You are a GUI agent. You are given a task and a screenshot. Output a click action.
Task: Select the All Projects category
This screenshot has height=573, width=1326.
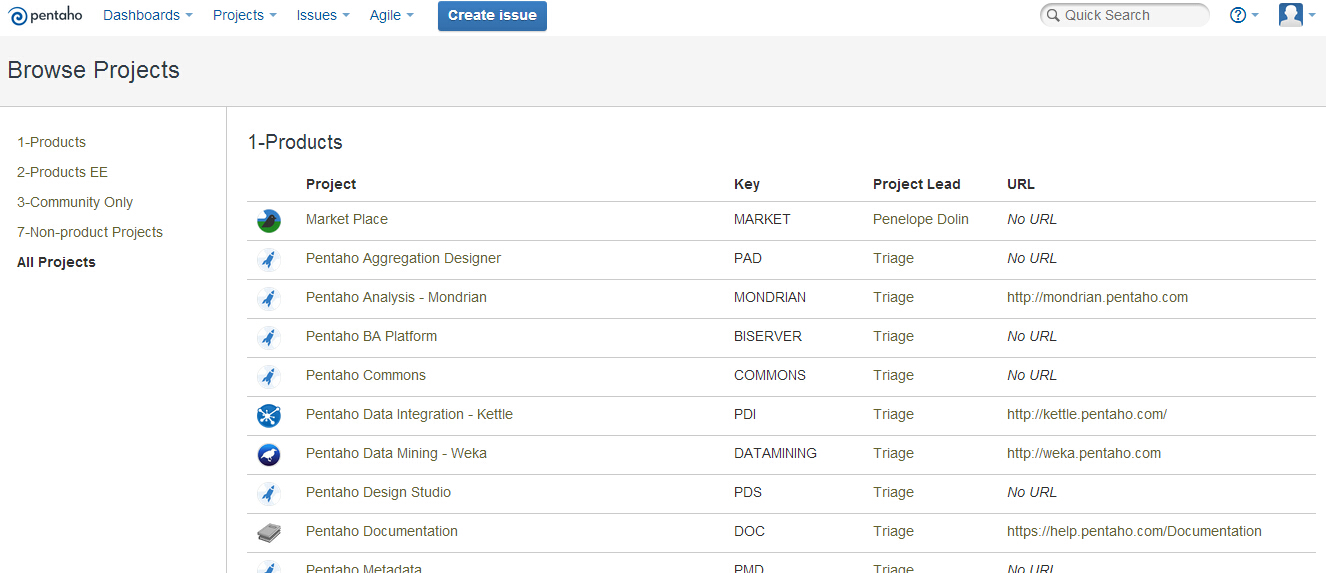tap(56, 262)
